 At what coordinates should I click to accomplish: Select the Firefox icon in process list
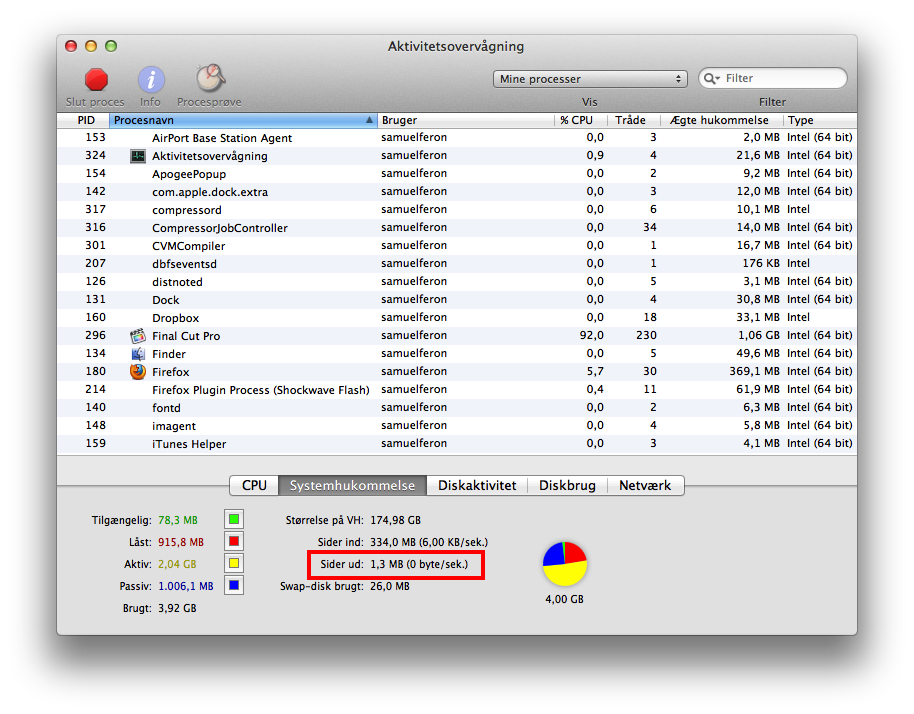point(138,372)
